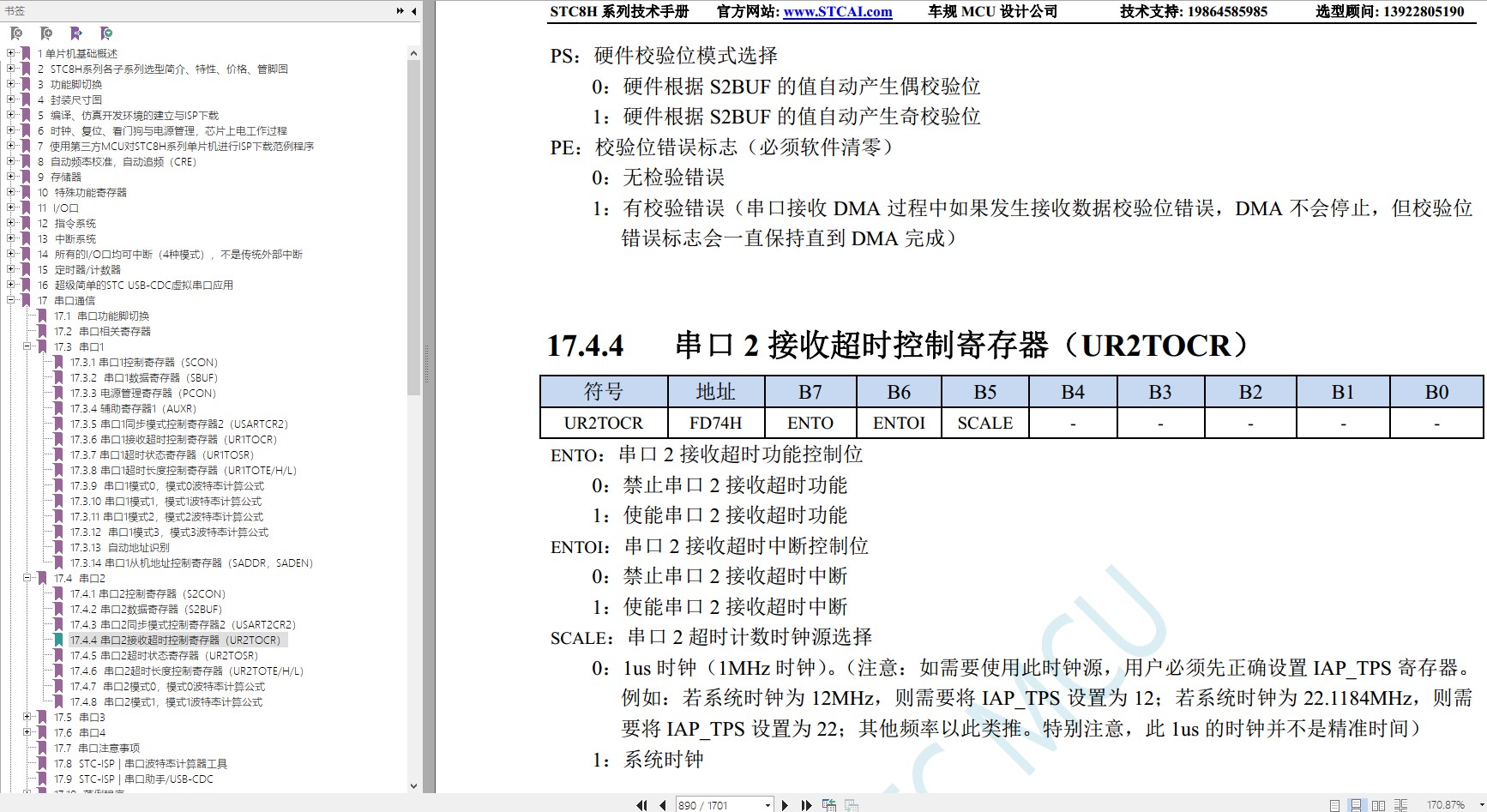
Task: Collapse section 17.4 串口2
Action: [x=27, y=578]
